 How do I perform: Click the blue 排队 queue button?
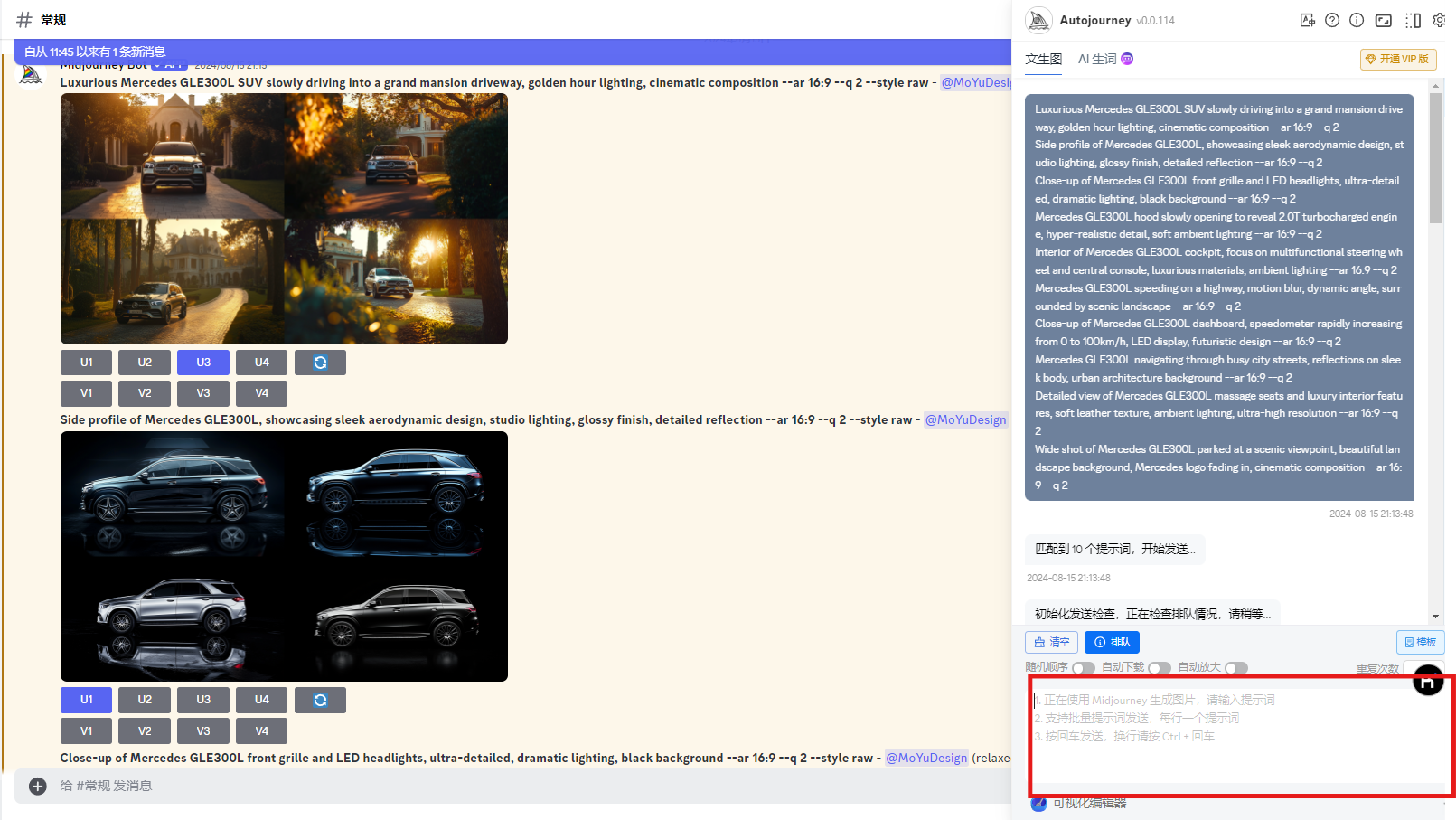coord(1112,642)
